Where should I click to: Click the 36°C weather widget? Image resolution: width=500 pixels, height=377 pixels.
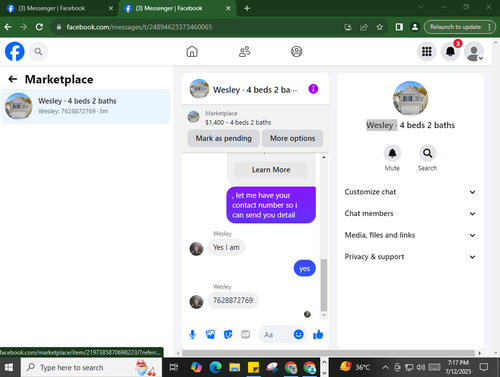[354, 367]
